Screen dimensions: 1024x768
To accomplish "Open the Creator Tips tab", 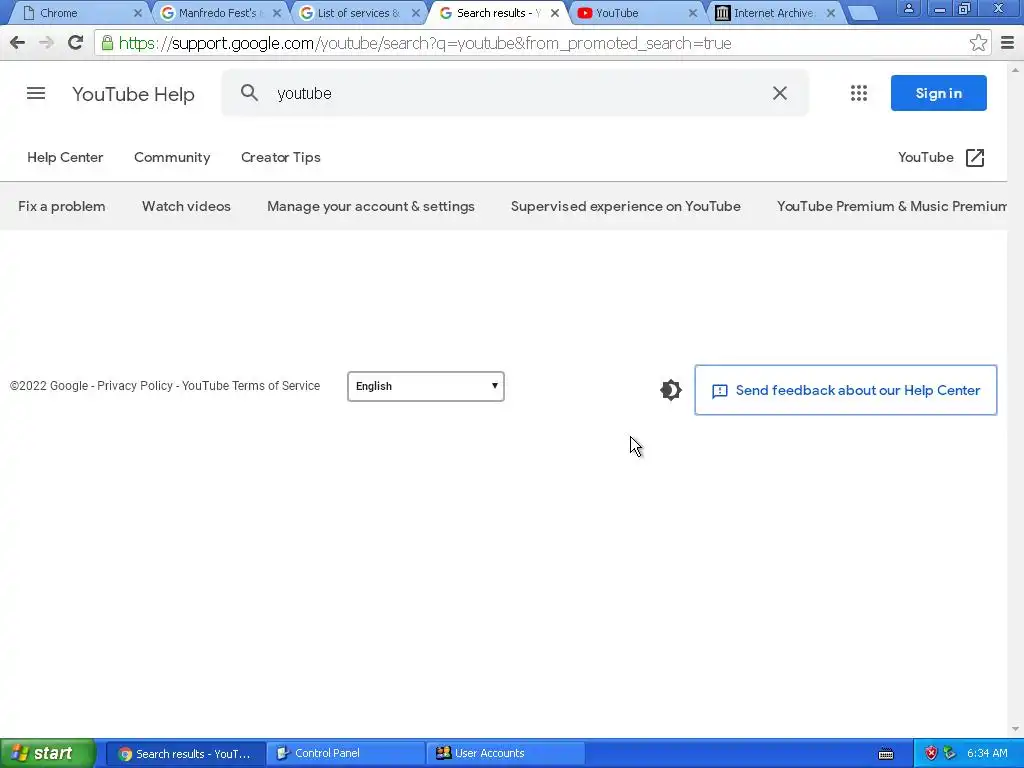I will (281, 157).
